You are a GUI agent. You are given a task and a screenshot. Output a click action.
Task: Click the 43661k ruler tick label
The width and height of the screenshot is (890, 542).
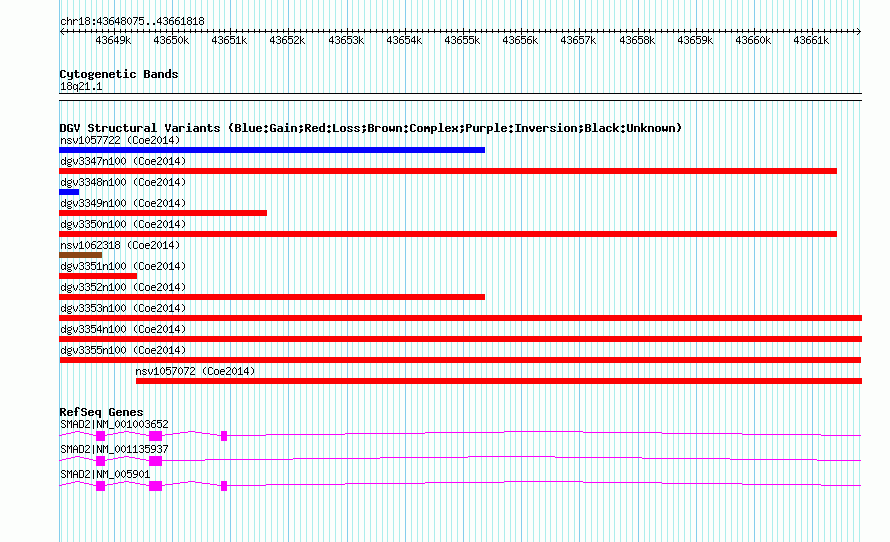[x=811, y=40]
